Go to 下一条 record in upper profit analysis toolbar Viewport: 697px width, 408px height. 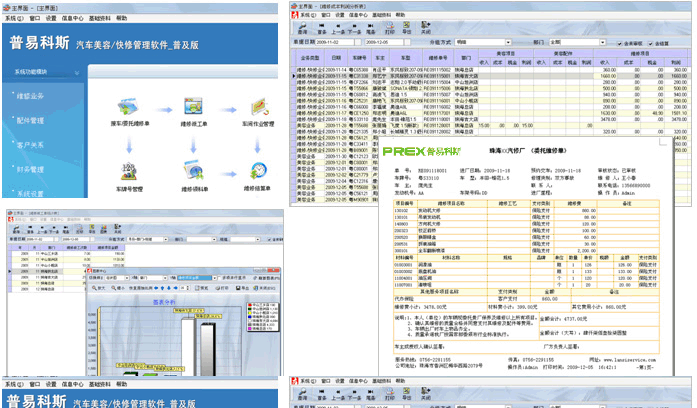tap(354, 28)
